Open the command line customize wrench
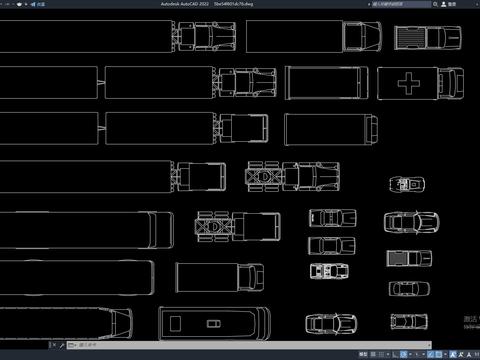Viewport: 480px width, 360px height. [x=62, y=345]
